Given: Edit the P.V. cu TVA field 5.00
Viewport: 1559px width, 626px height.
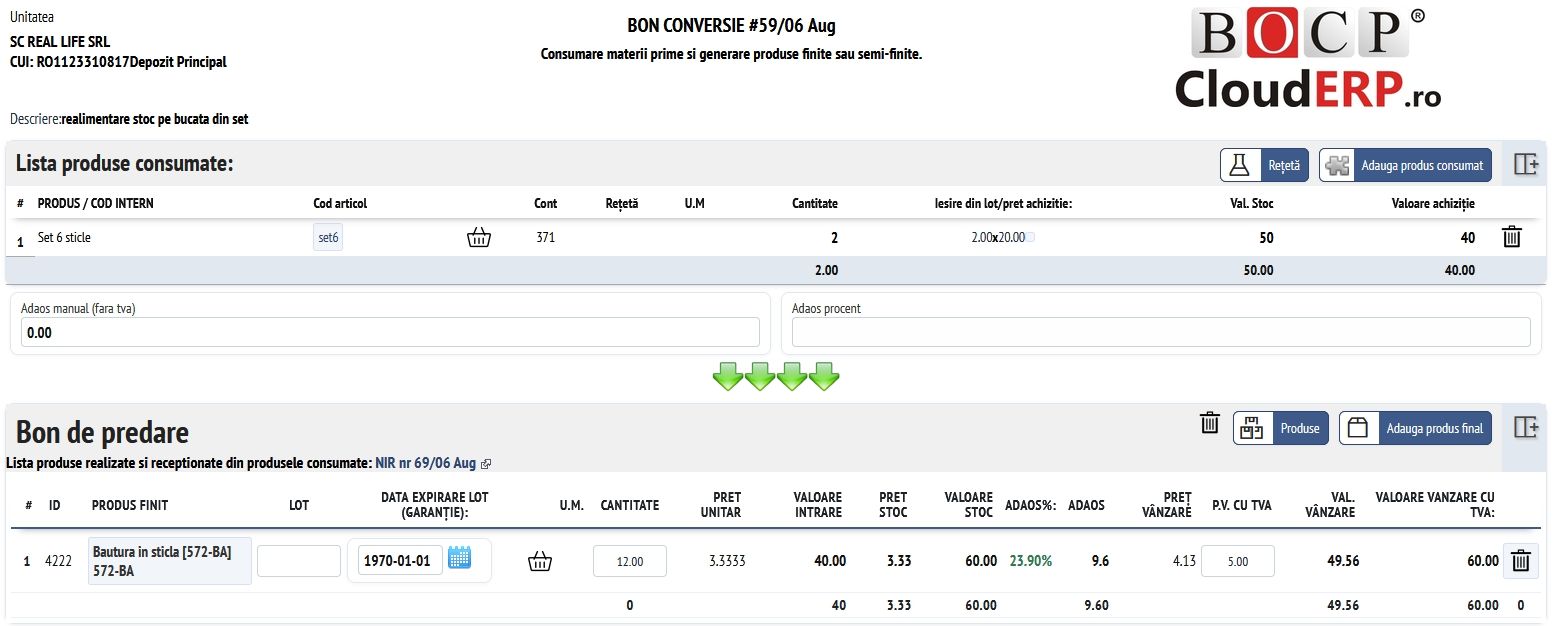Looking at the screenshot, I should tap(1238, 561).
